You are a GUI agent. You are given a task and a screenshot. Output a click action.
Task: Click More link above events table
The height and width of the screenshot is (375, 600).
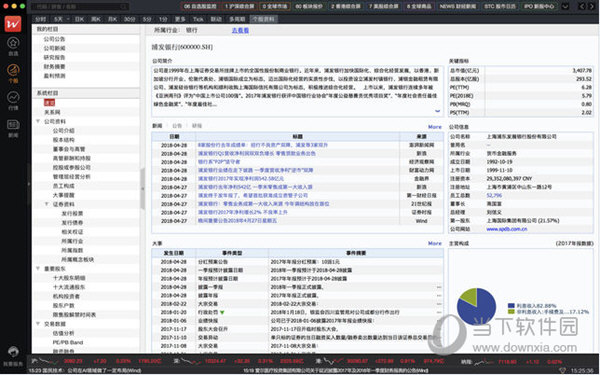[435, 243]
